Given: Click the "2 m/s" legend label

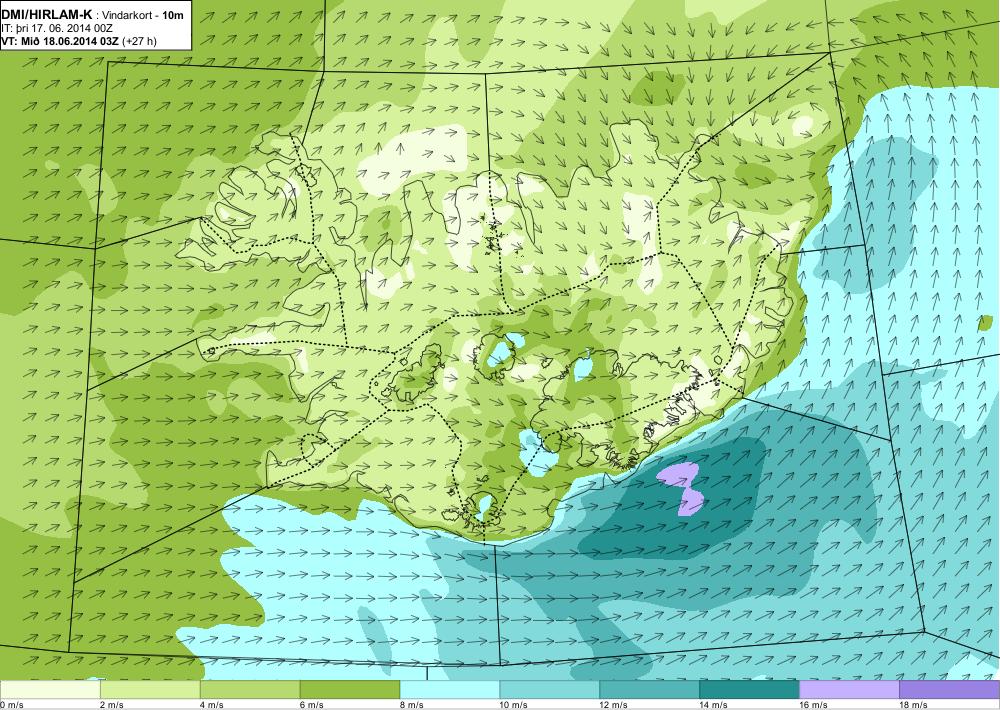Looking at the screenshot, I should 112,705.
